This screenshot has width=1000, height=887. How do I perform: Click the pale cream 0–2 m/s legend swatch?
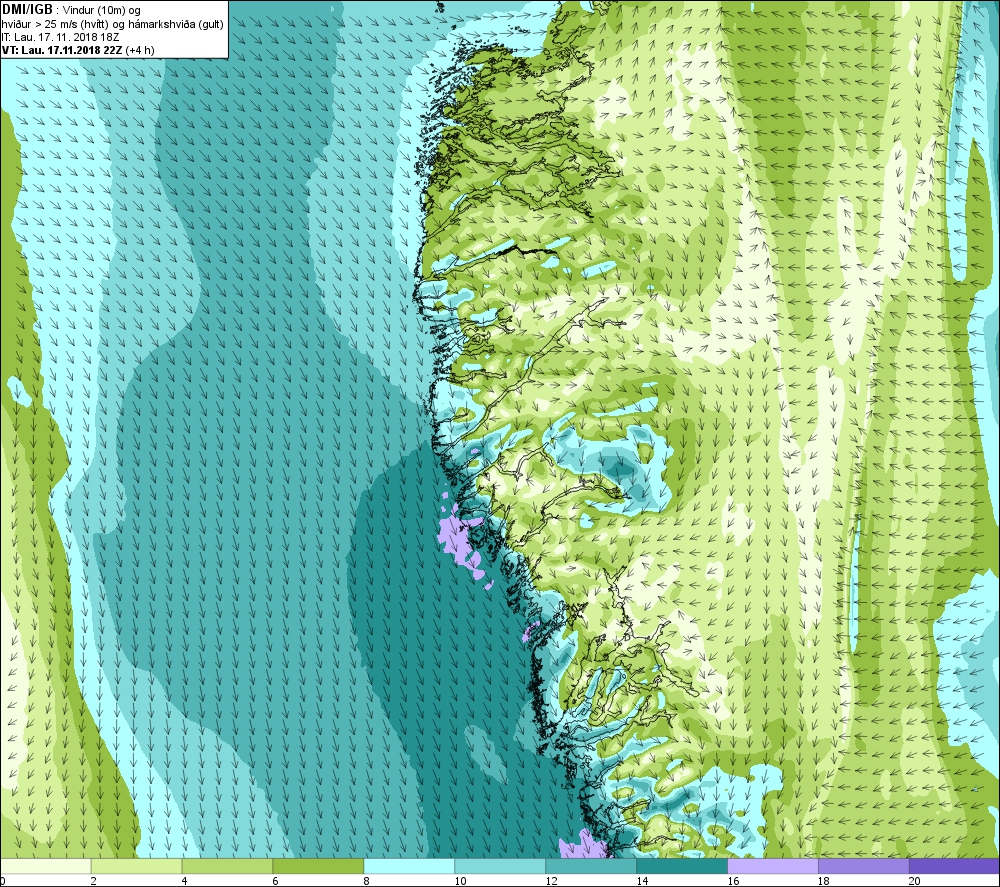click(45, 866)
